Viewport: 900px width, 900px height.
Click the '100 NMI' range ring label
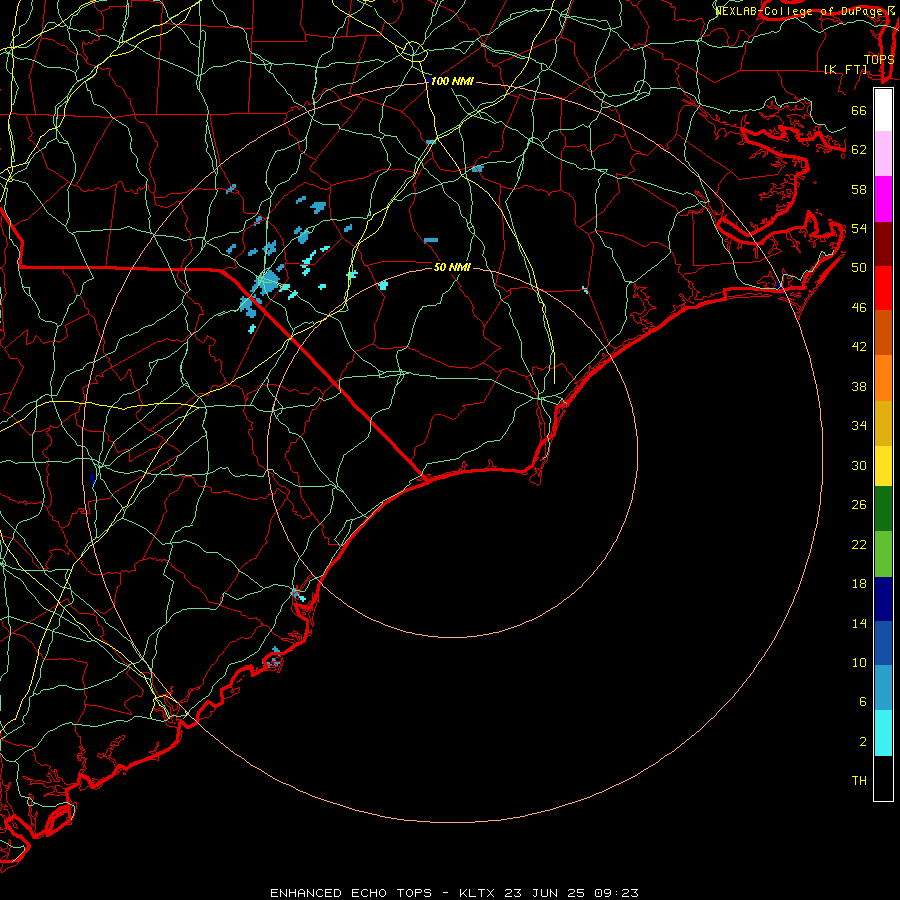(x=452, y=82)
